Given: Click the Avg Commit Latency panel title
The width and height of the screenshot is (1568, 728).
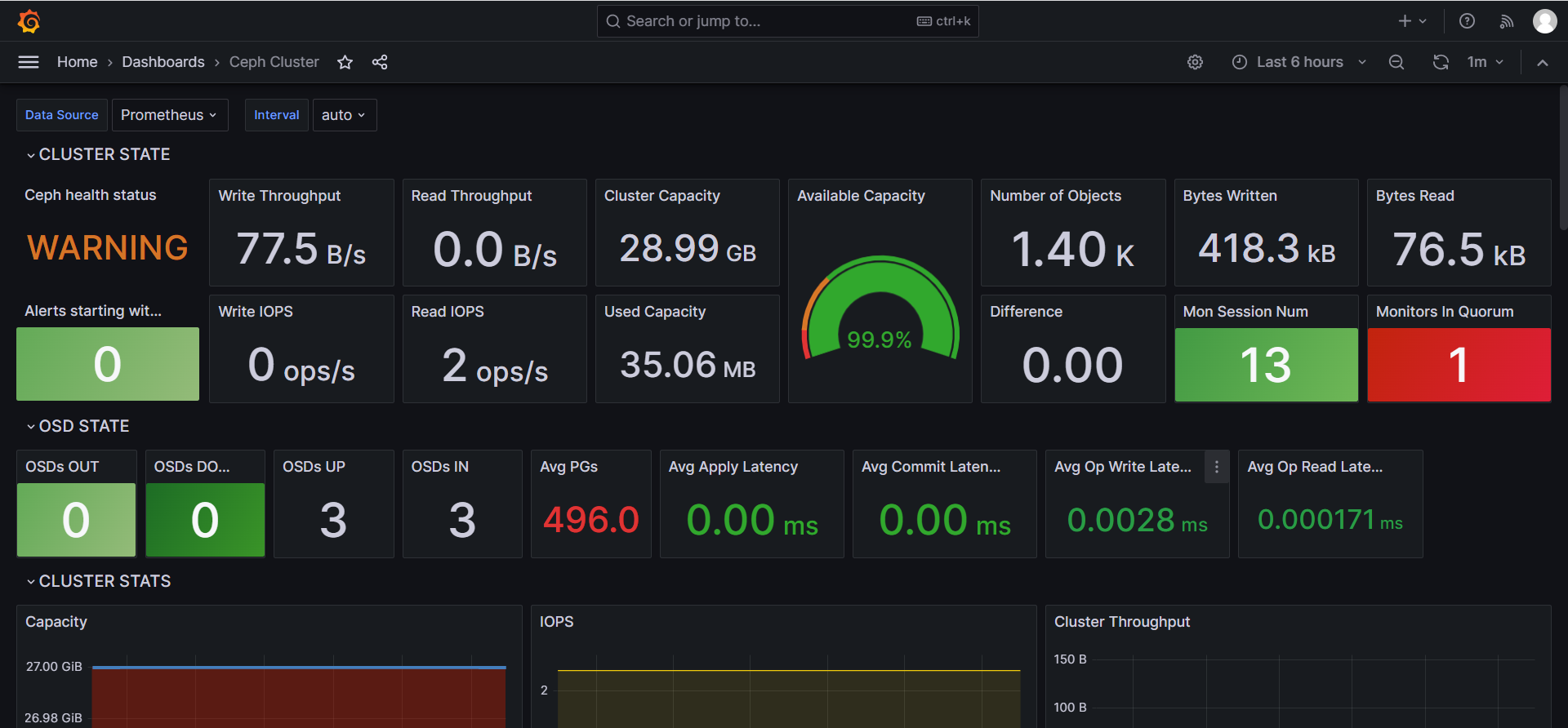Looking at the screenshot, I should click(930, 467).
